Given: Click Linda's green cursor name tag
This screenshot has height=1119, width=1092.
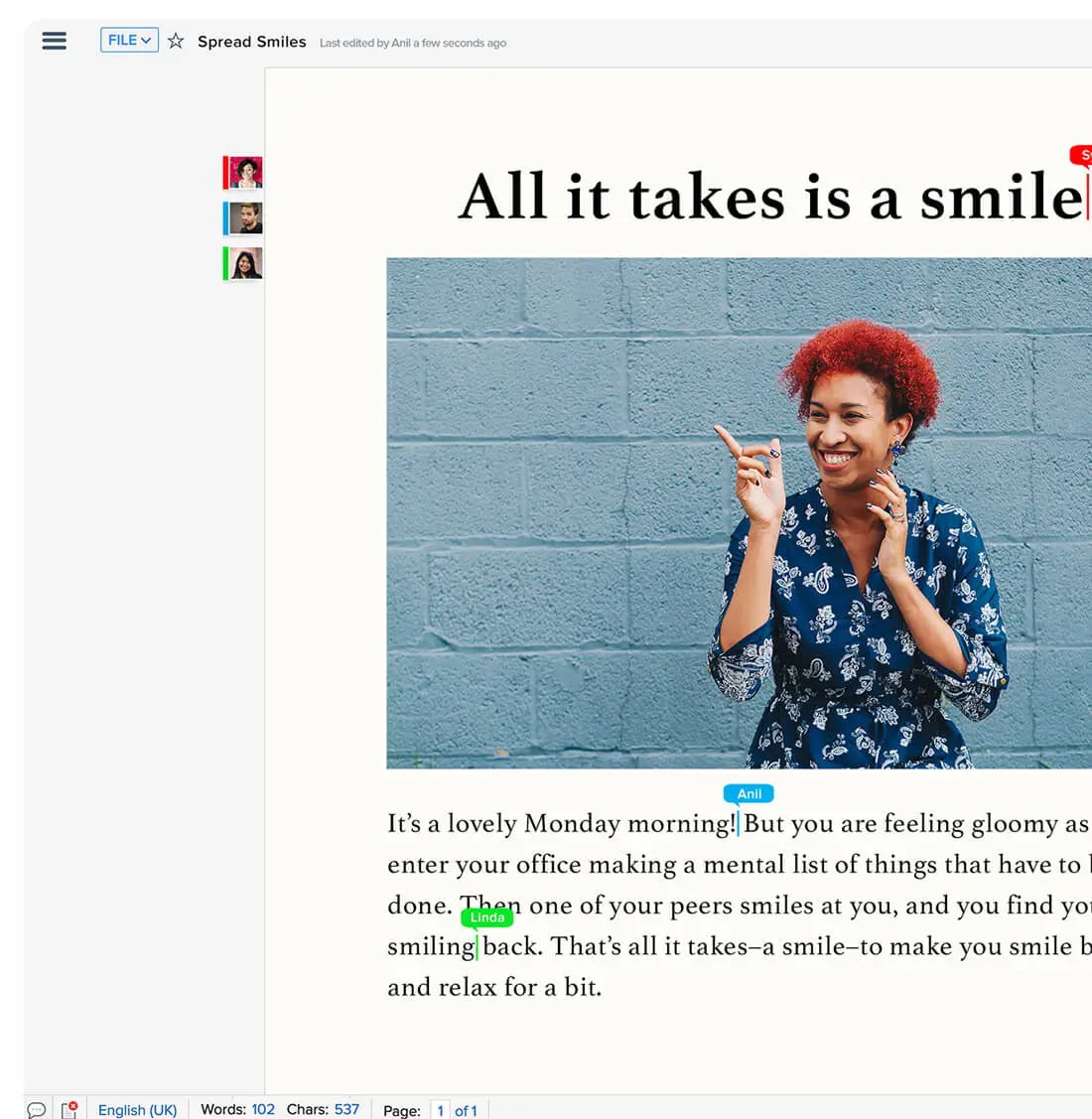Looking at the screenshot, I should point(486,917).
